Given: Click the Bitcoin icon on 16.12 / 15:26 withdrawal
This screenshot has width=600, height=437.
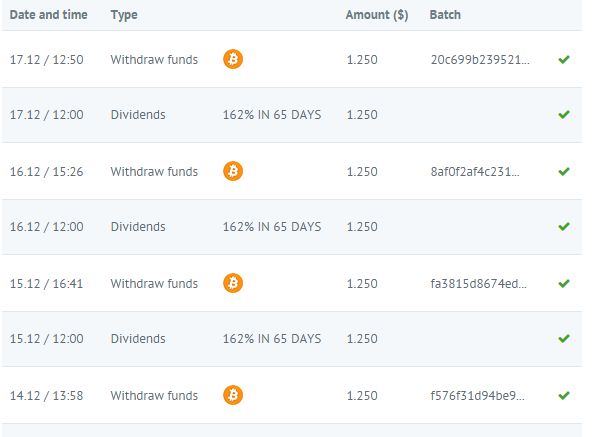Looking at the screenshot, I should click(x=233, y=171).
